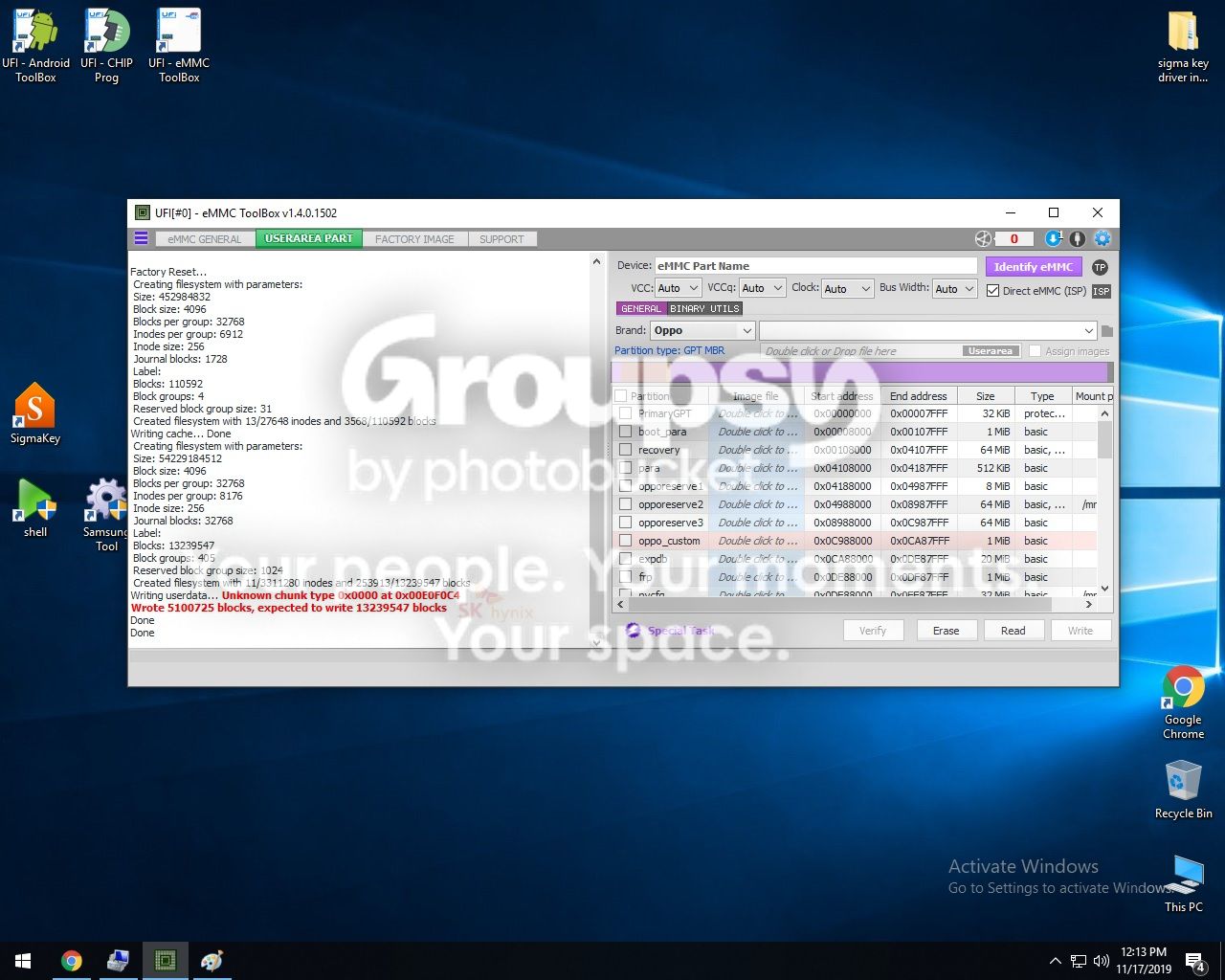Open the sigma key driver folder
This screenshot has height=980, width=1225.
click(x=1183, y=46)
